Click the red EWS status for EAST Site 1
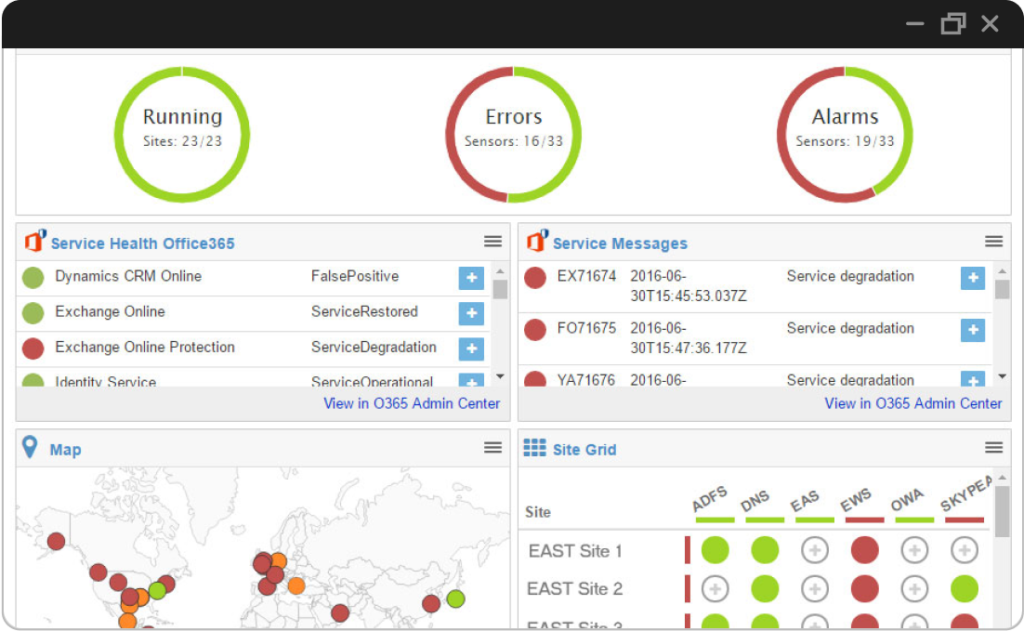The image size is (1024, 631). pyautogui.click(x=865, y=550)
